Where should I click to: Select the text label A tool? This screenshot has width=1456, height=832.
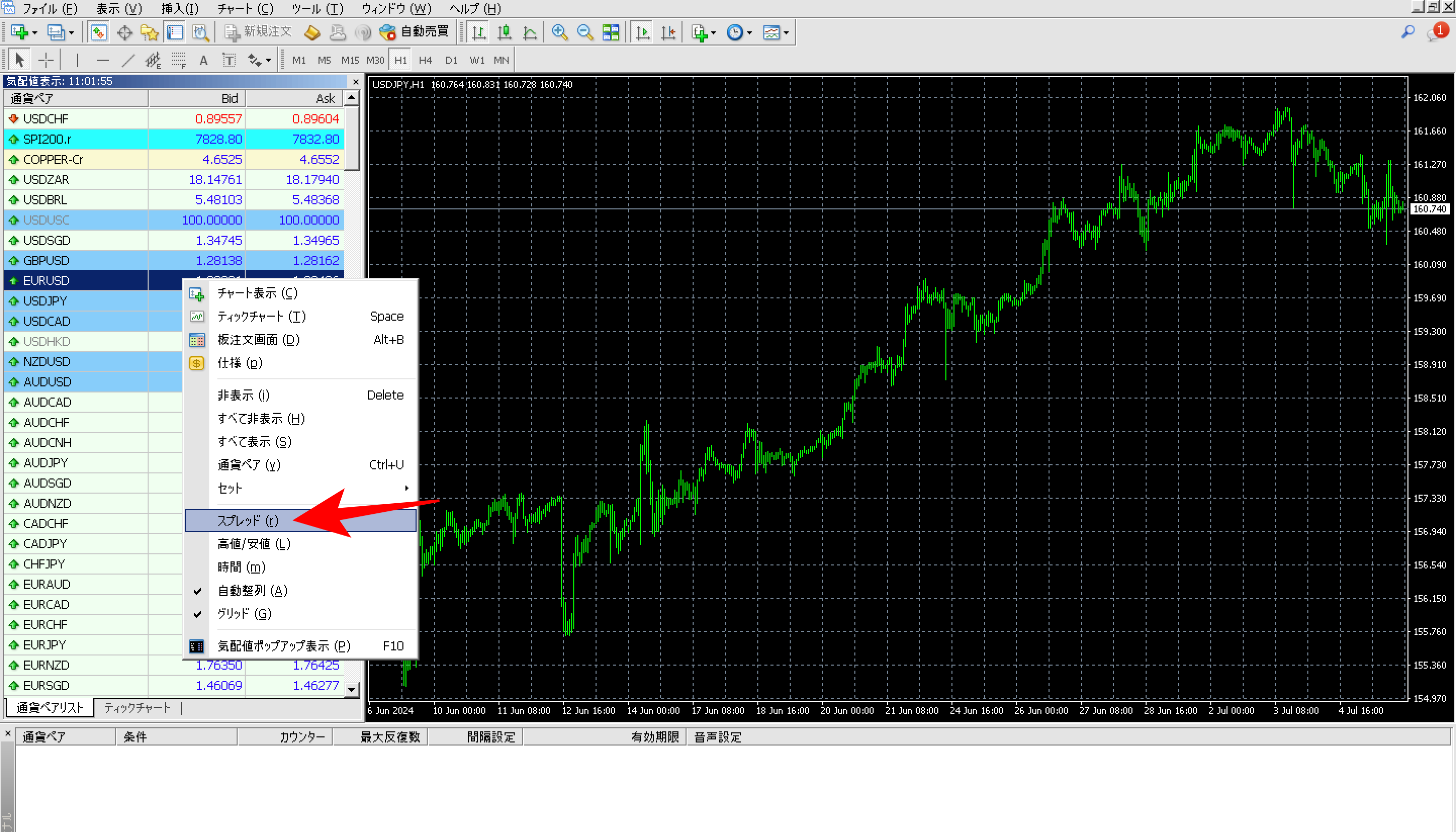[203, 60]
